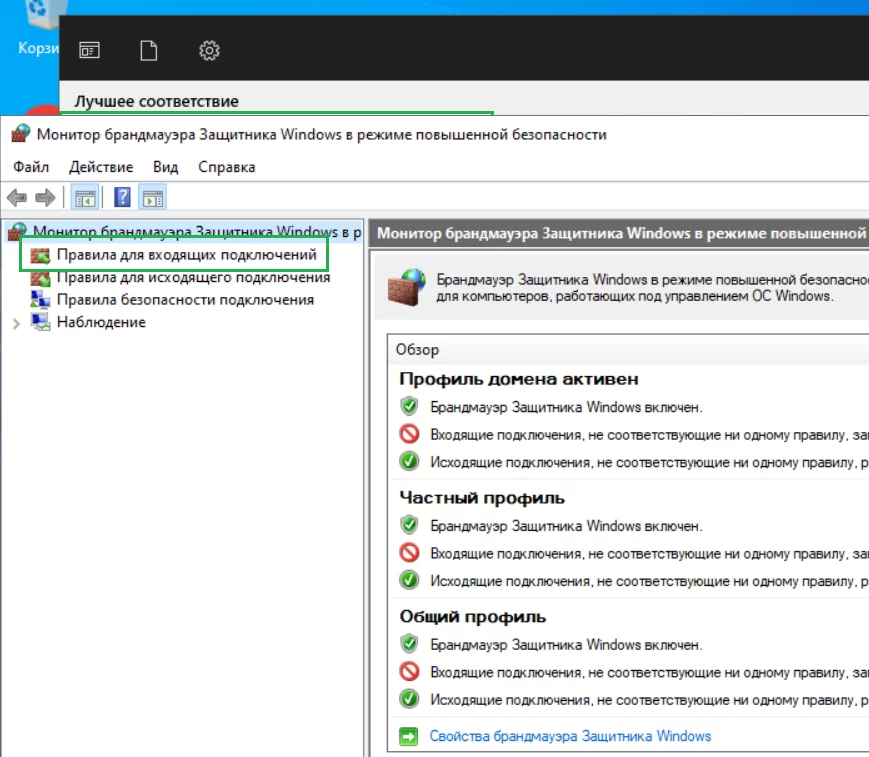This screenshot has height=757, width=869.
Task: Click the Apps filter icon in search panel
Action: (89, 50)
